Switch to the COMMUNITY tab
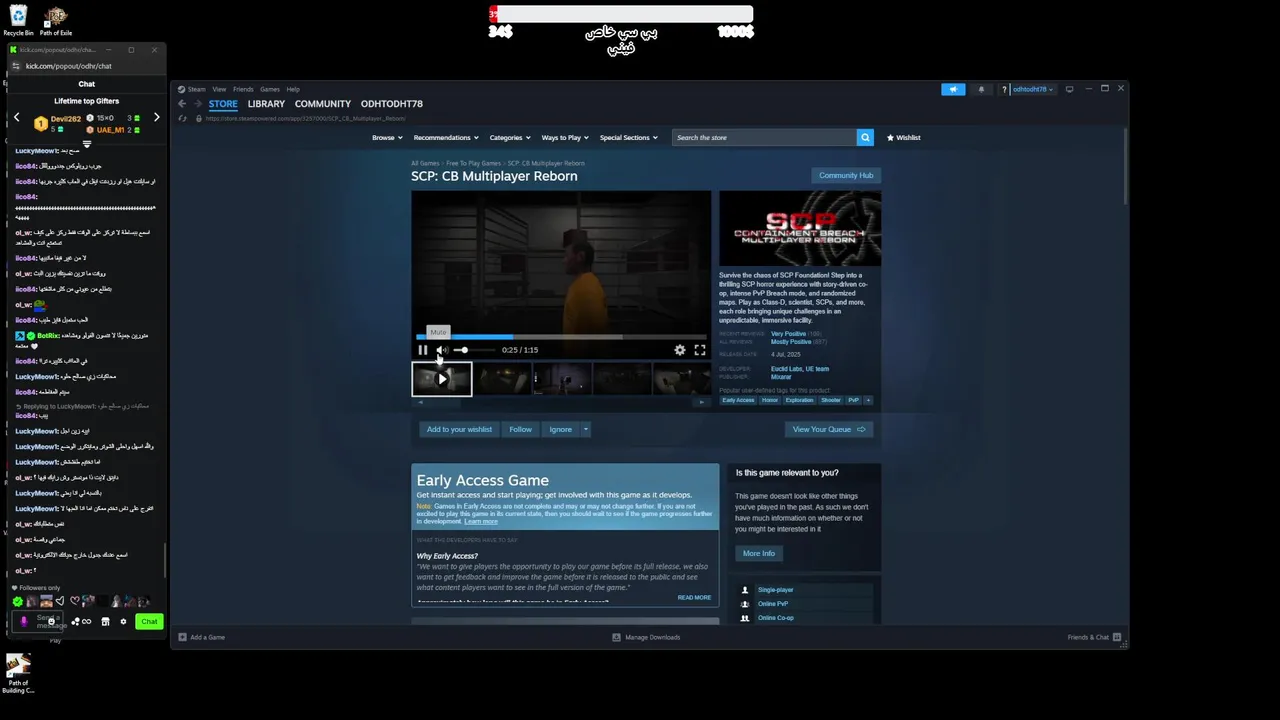 pyautogui.click(x=323, y=104)
